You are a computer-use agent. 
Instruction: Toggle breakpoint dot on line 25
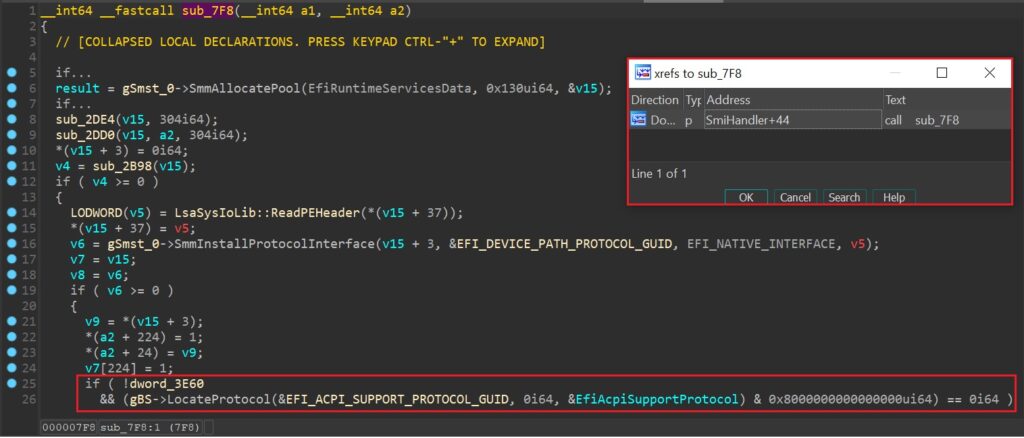(x=10, y=385)
